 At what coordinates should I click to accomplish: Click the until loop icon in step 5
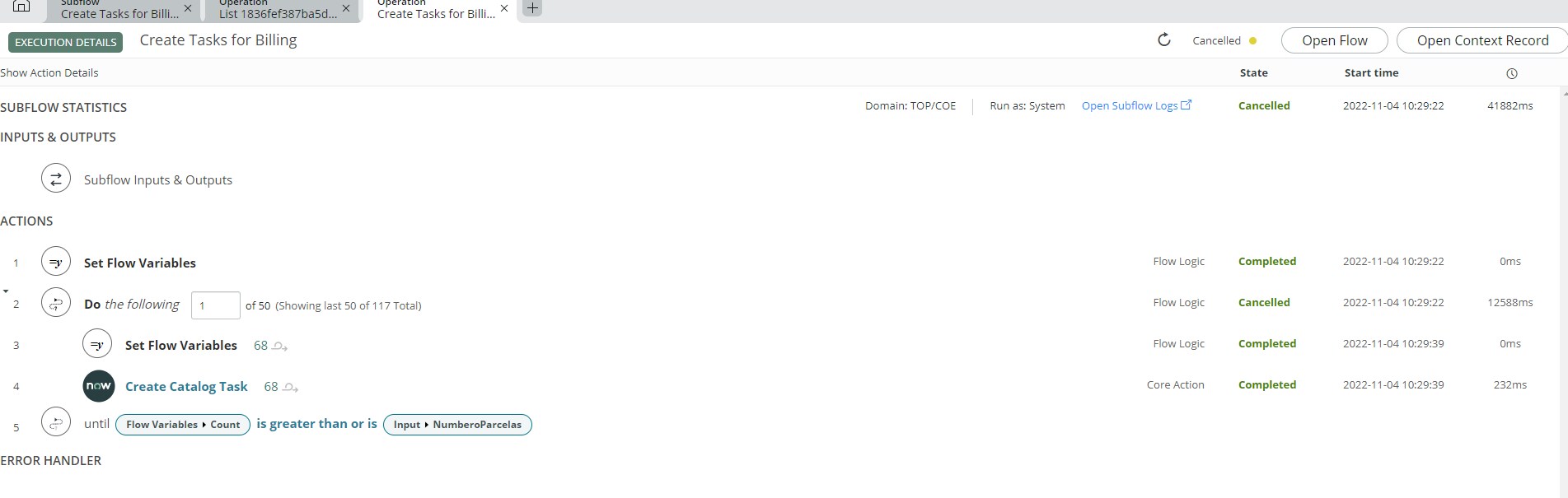pyautogui.click(x=56, y=423)
